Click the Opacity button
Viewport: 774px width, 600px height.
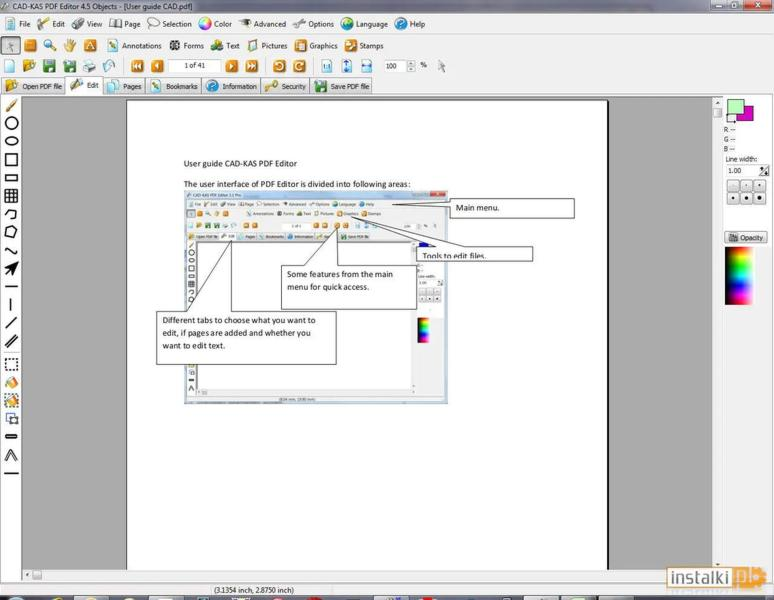(x=746, y=237)
